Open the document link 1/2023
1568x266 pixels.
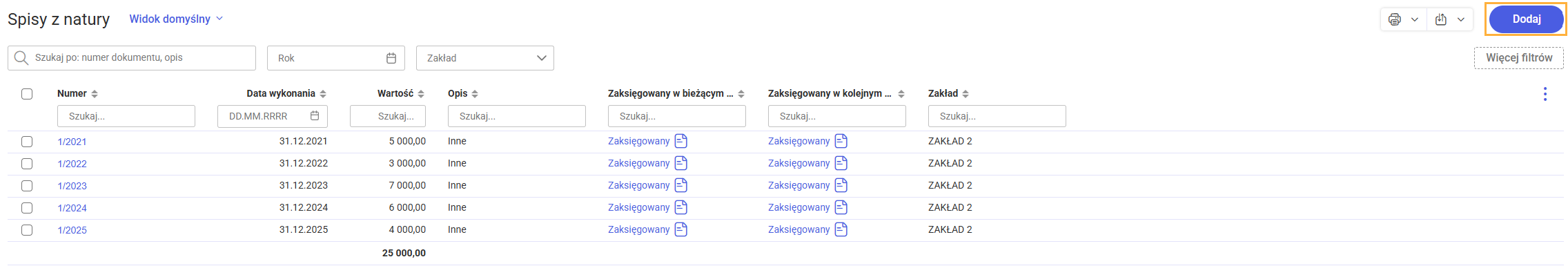(72, 186)
